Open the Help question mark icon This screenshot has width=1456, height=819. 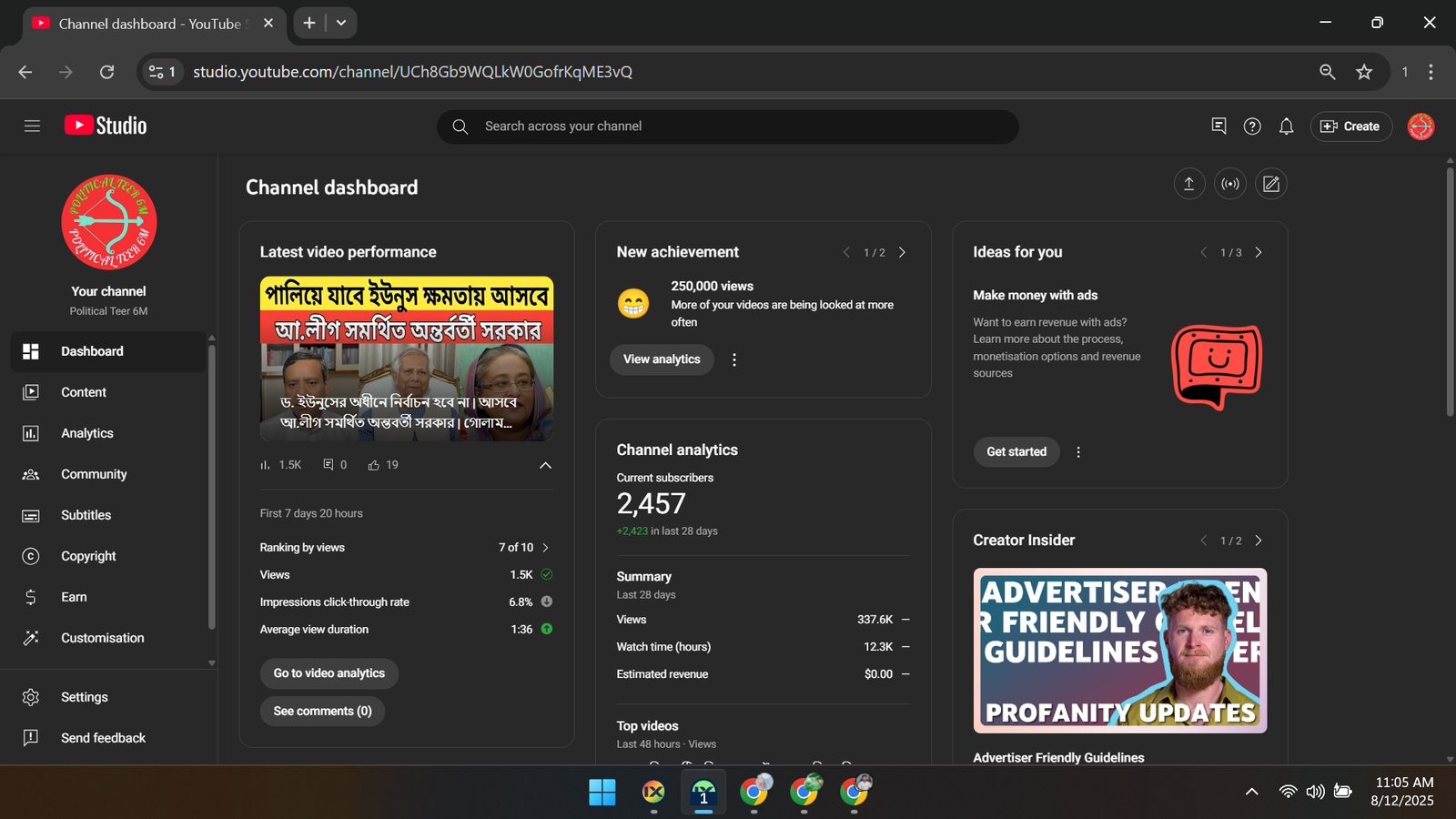[x=1252, y=126]
